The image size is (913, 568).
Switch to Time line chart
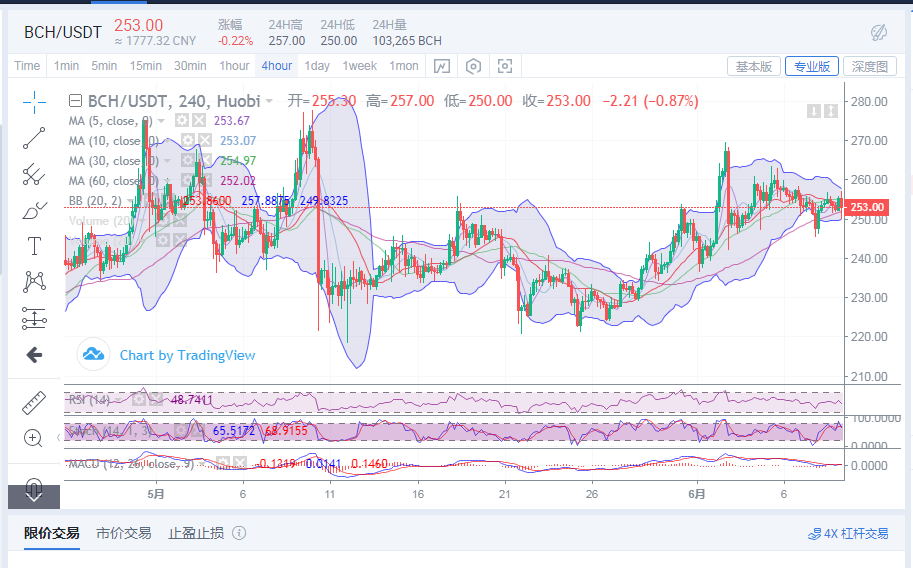[27, 66]
